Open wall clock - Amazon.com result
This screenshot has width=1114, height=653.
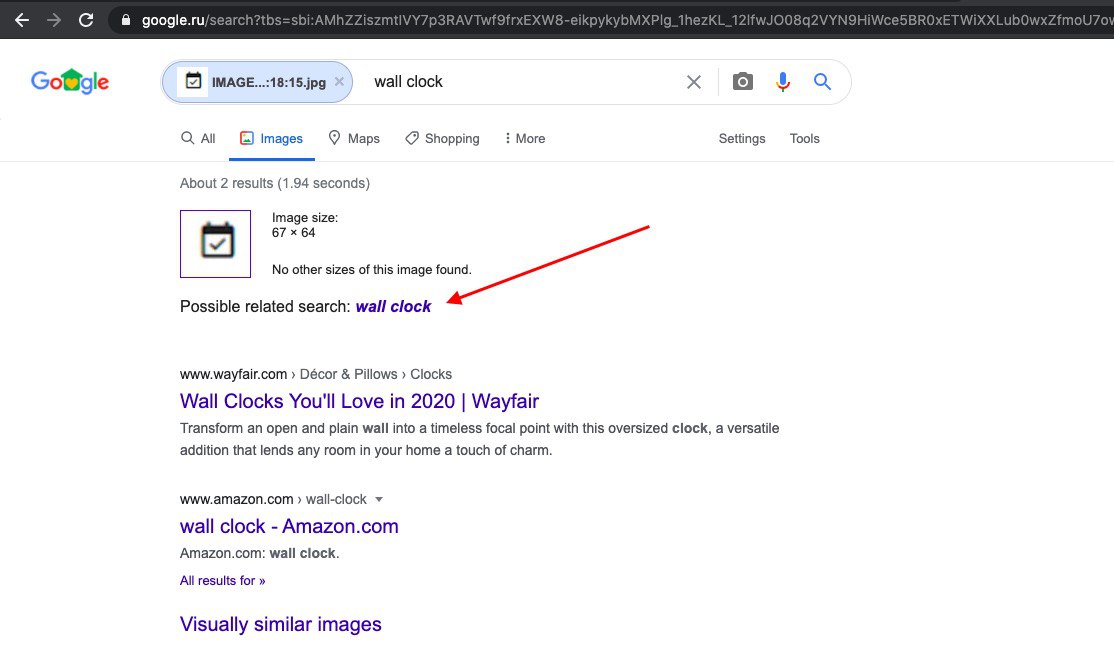click(289, 527)
